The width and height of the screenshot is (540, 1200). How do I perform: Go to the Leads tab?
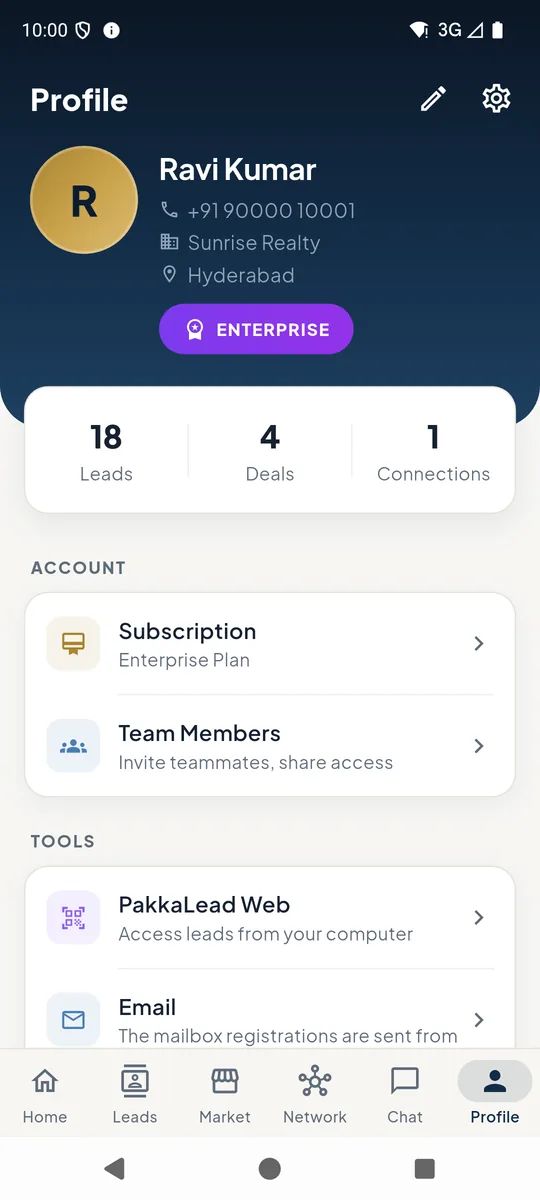(135, 1095)
